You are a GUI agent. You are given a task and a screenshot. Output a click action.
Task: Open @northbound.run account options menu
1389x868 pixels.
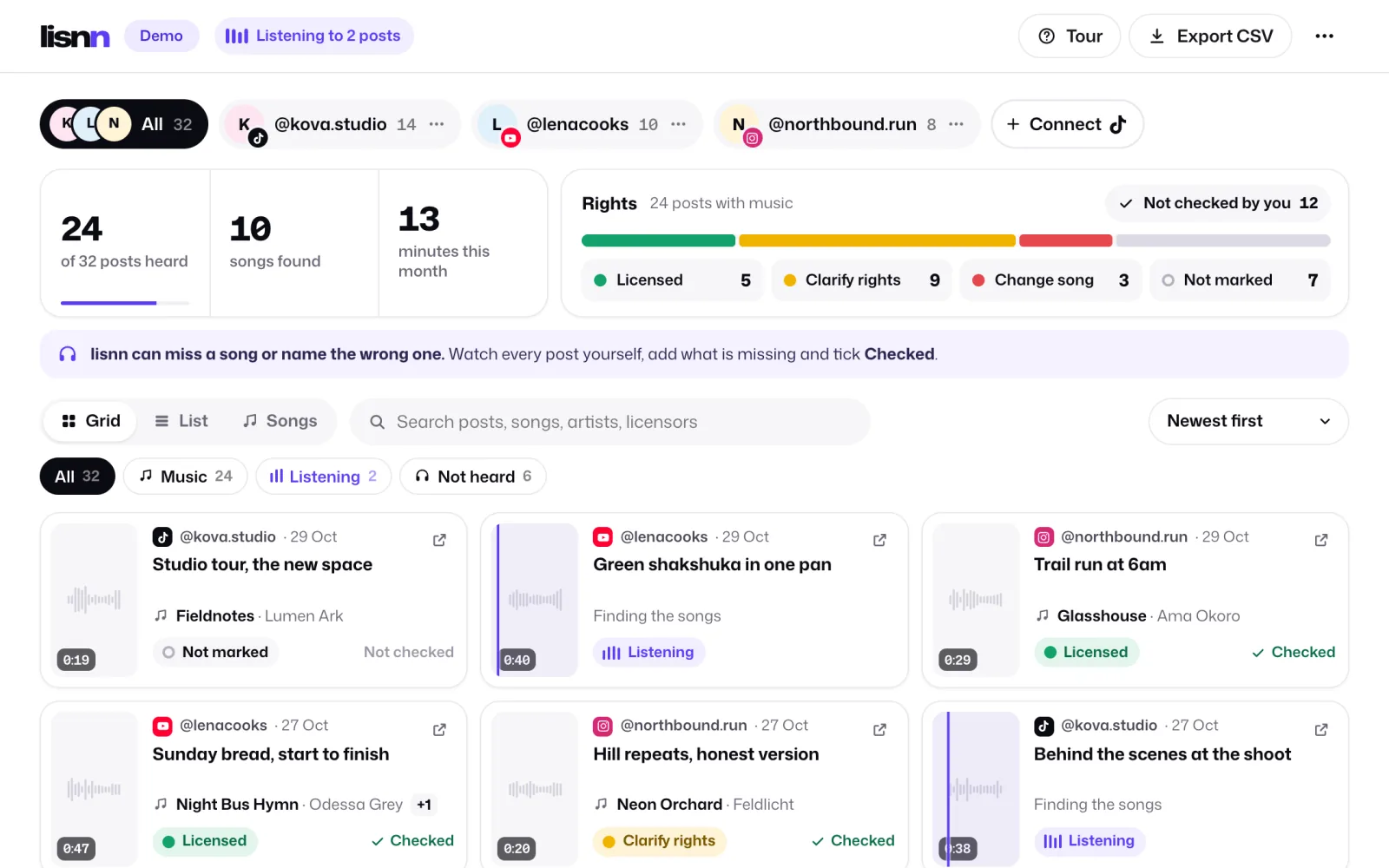point(956,124)
